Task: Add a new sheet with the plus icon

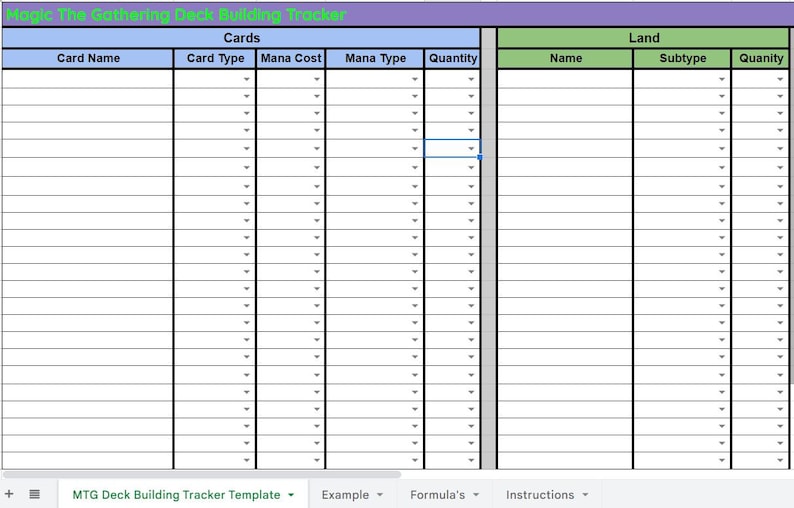Action: 9,494
